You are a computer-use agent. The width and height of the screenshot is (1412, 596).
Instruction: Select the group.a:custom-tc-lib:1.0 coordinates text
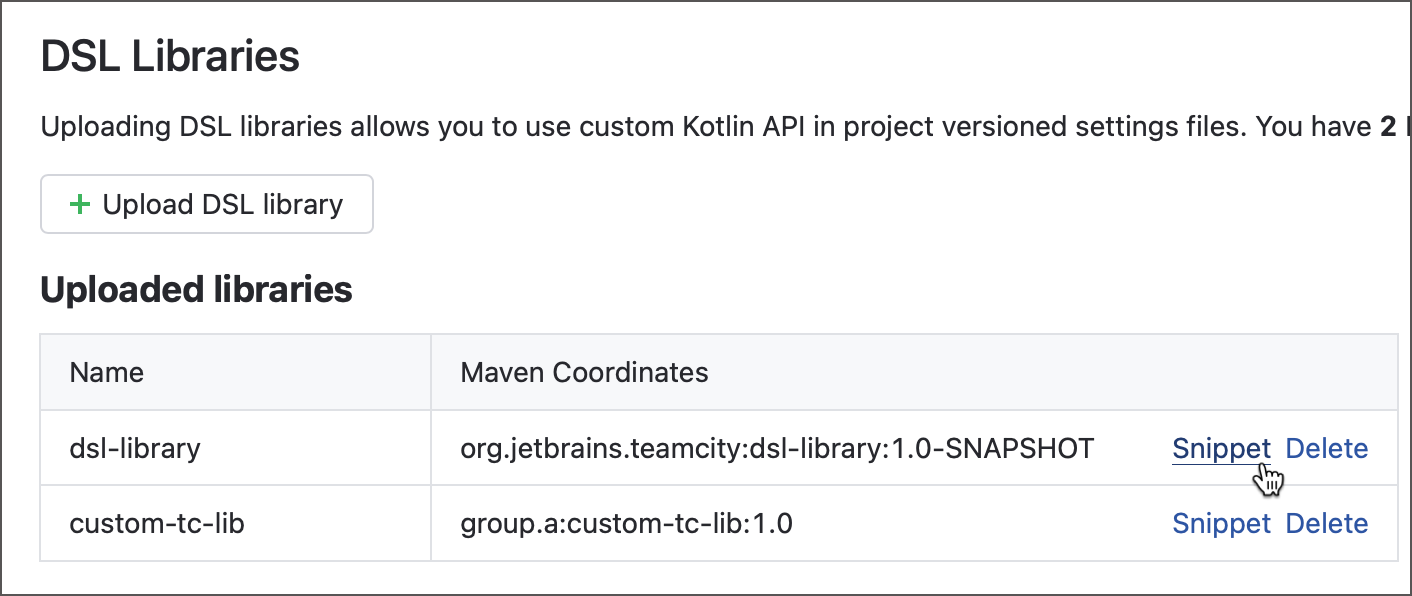[625, 523]
